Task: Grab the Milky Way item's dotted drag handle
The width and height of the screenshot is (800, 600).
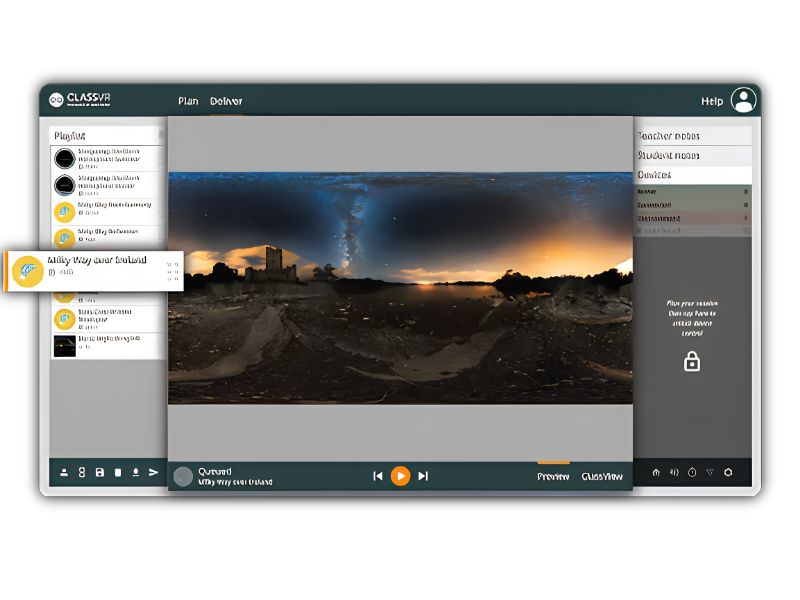Action: [172, 271]
